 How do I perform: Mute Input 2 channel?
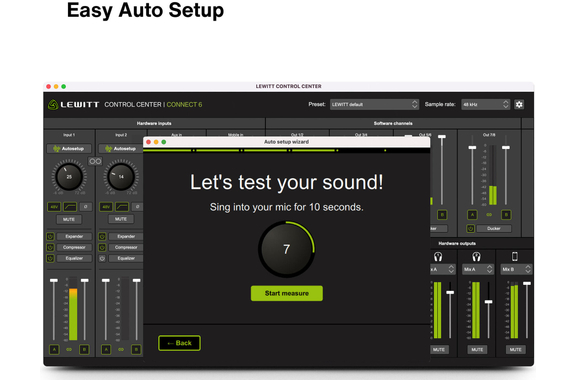pos(121,219)
